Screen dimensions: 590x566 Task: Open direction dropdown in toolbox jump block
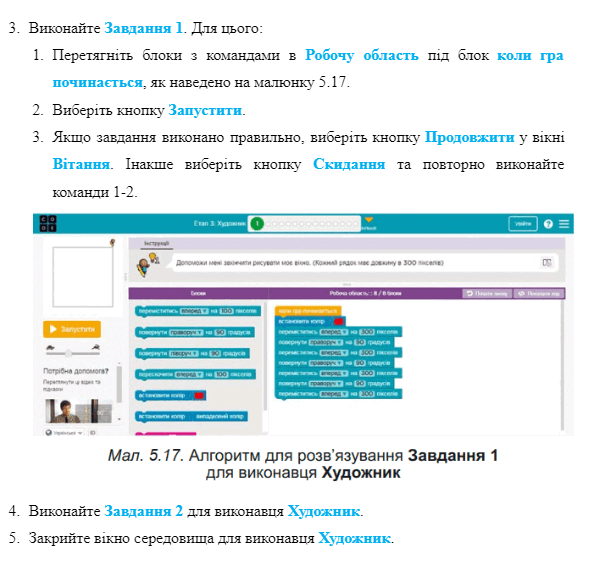(189, 374)
